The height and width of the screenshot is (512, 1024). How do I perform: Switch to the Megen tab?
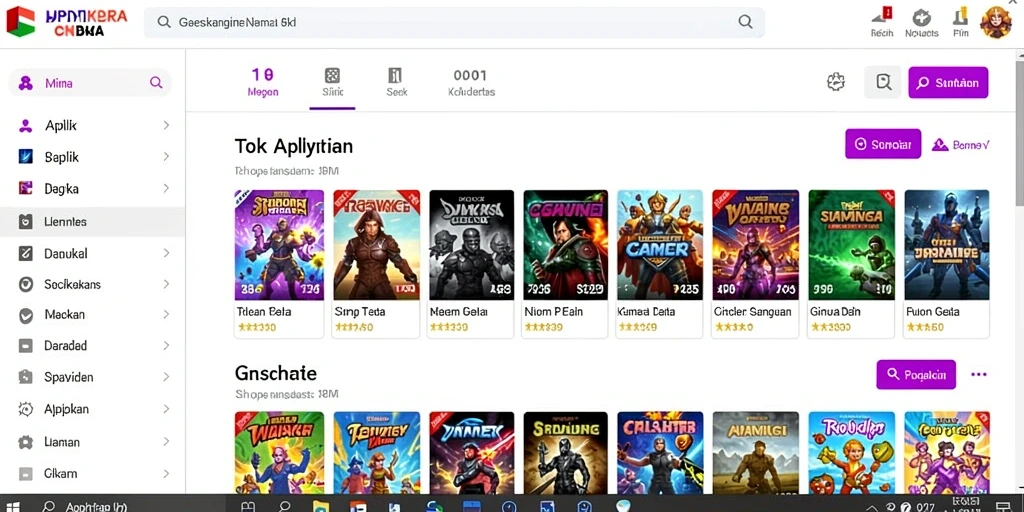[263, 83]
